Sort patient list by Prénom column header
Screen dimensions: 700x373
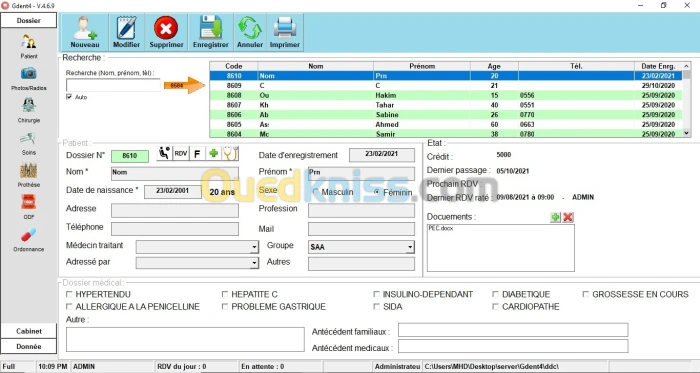pyautogui.click(x=422, y=66)
